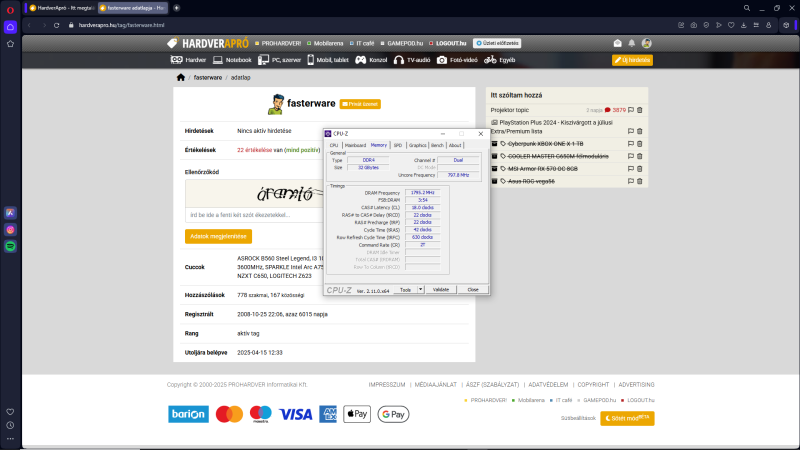Click the fasterware breadcrumb link
The width and height of the screenshot is (800, 450).
(208, 78)
